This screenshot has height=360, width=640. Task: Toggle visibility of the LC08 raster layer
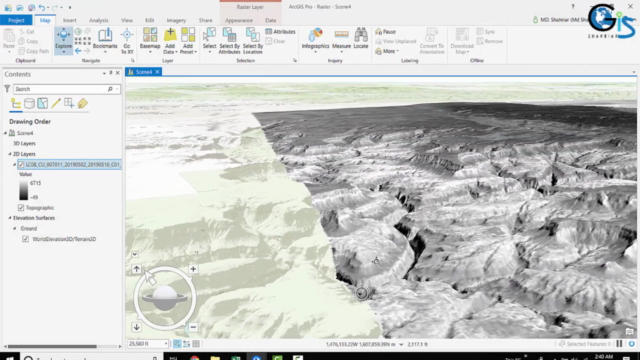[21, 164]
